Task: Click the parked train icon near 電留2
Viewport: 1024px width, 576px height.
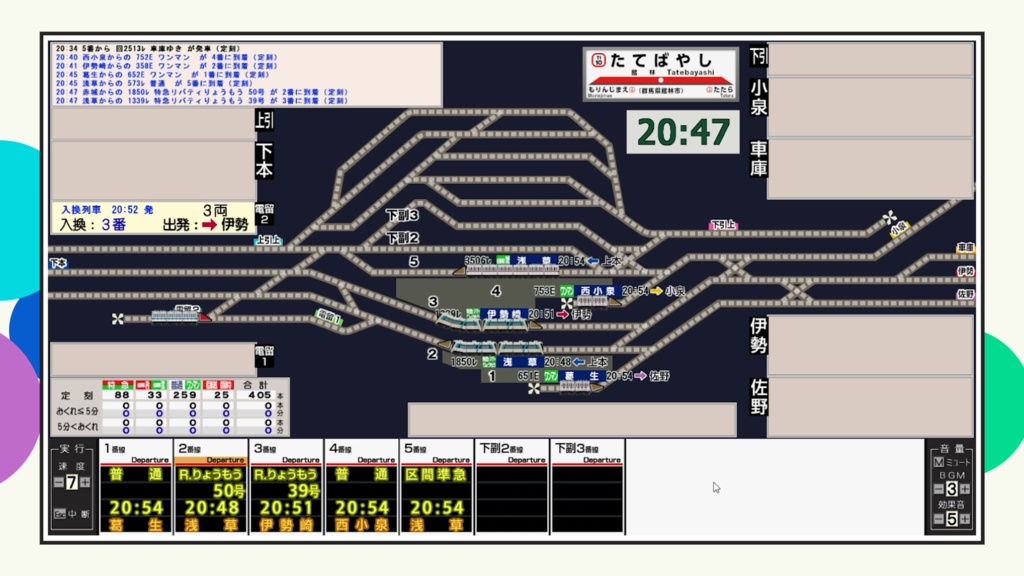Action: pyautogui.click(x=176, y=317)
